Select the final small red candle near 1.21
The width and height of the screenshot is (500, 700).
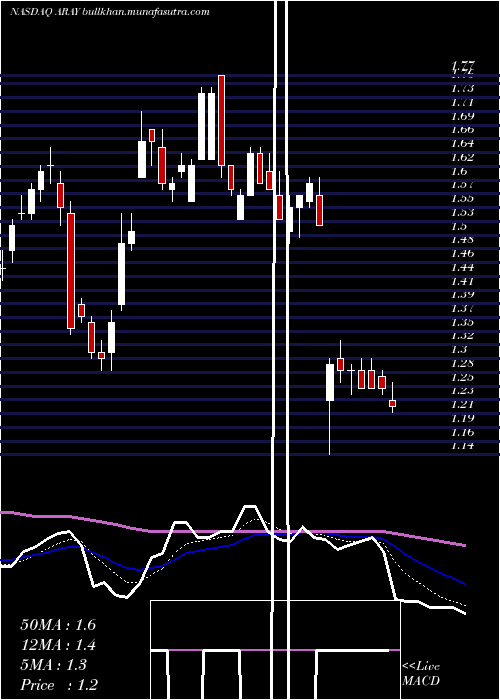(392, 403)
